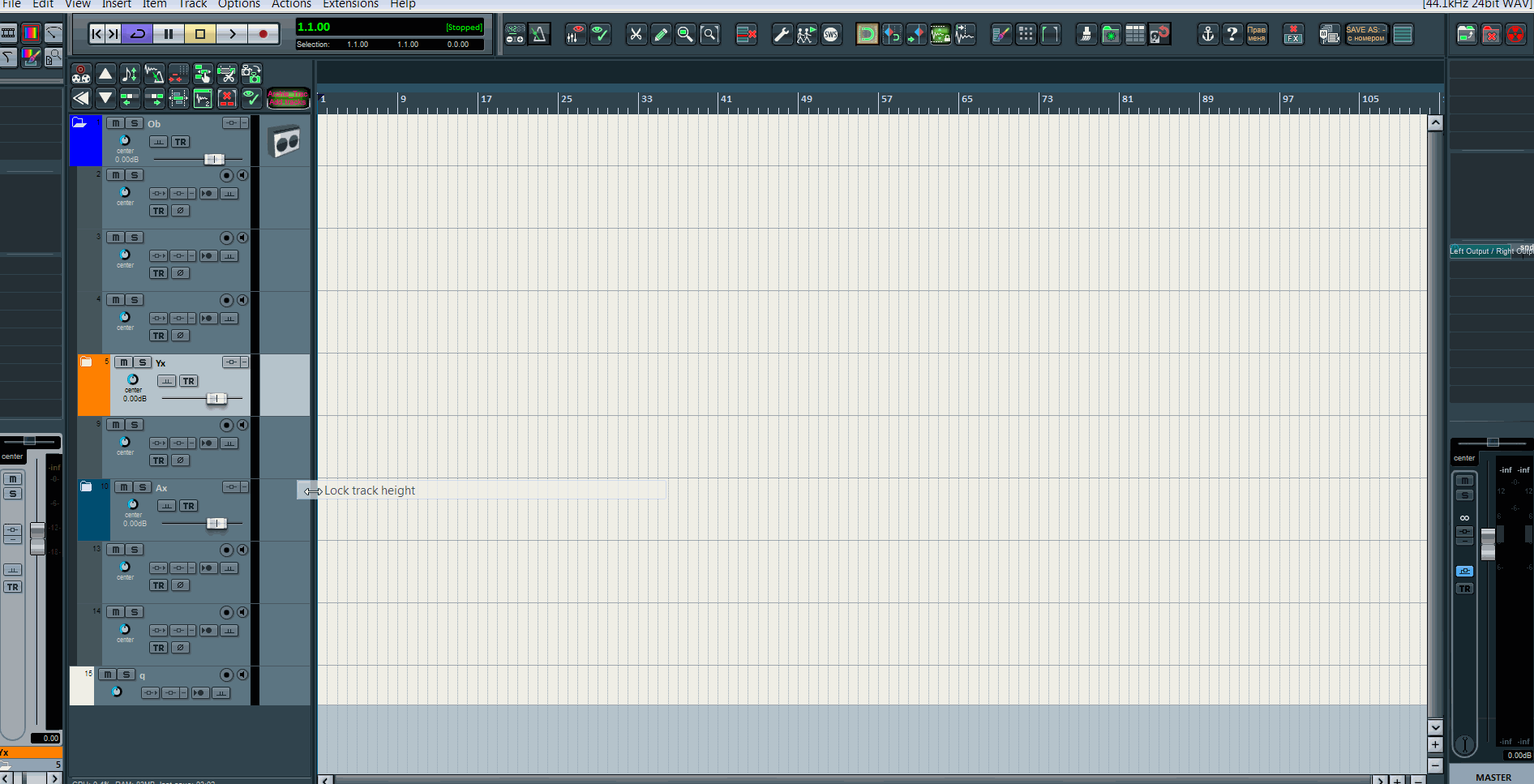Click the mixer faders with red eye icon
The image size is (1534, 784).
click(576, 34)
